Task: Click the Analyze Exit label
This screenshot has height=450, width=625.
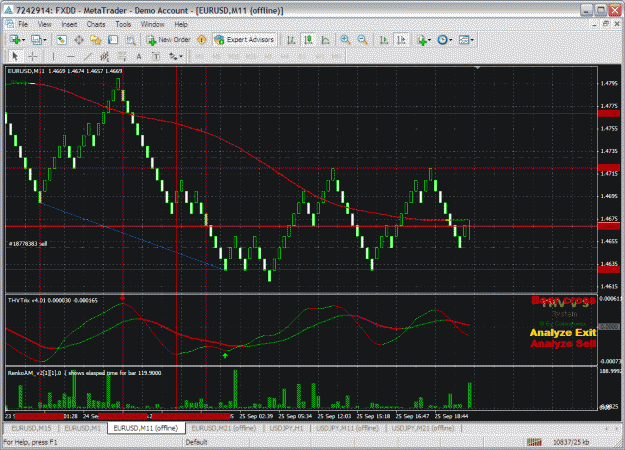Action: (563, 333)
